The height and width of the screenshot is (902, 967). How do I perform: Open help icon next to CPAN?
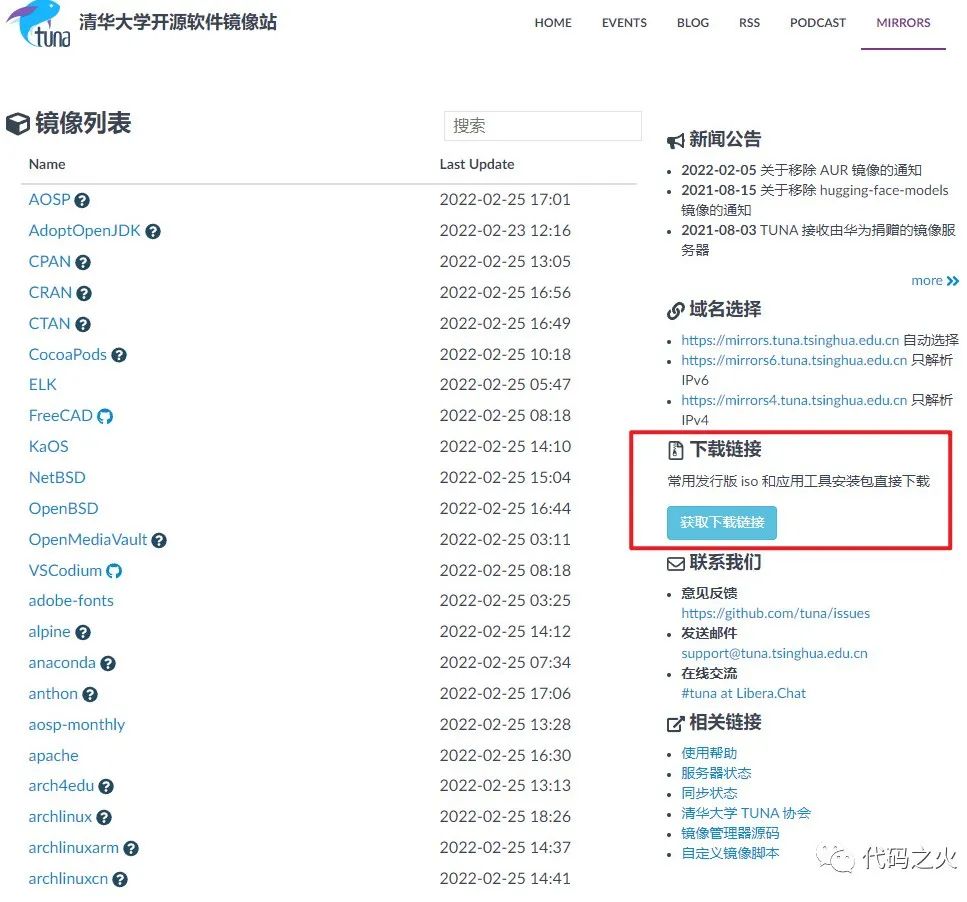click(x=83, y=262)
